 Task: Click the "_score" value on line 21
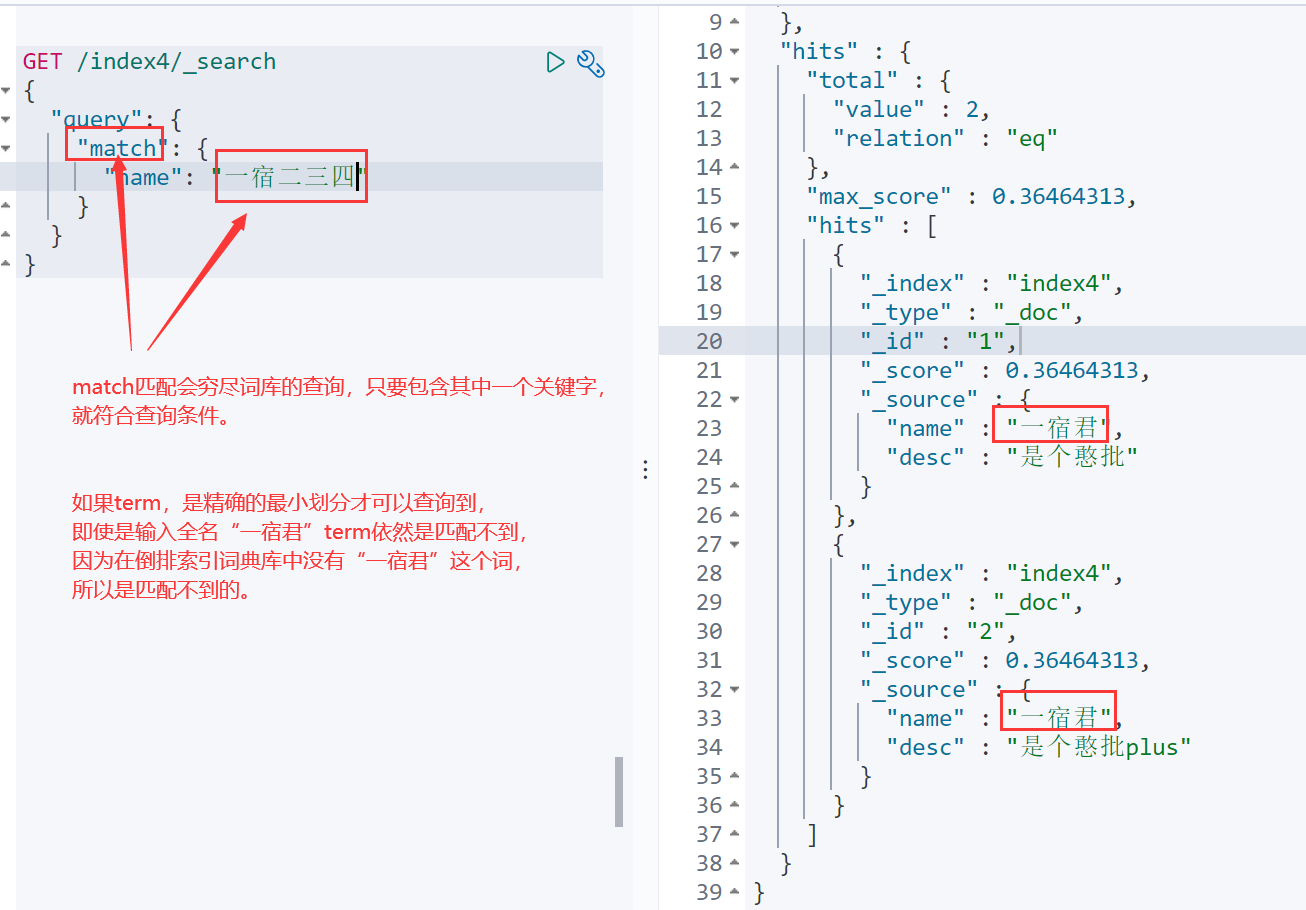pos(1072,370)
